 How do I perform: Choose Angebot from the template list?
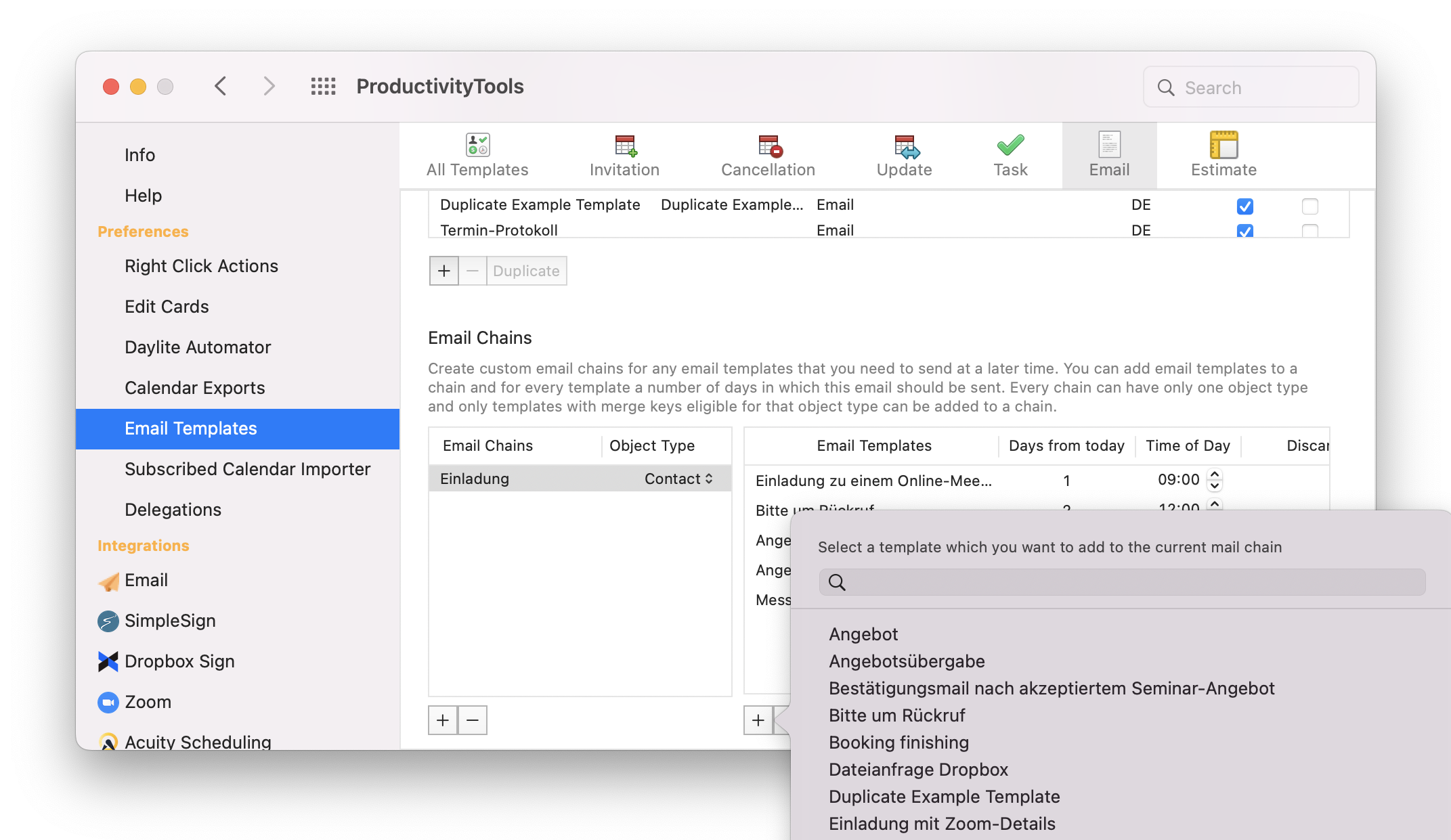(x=863, y=634)
